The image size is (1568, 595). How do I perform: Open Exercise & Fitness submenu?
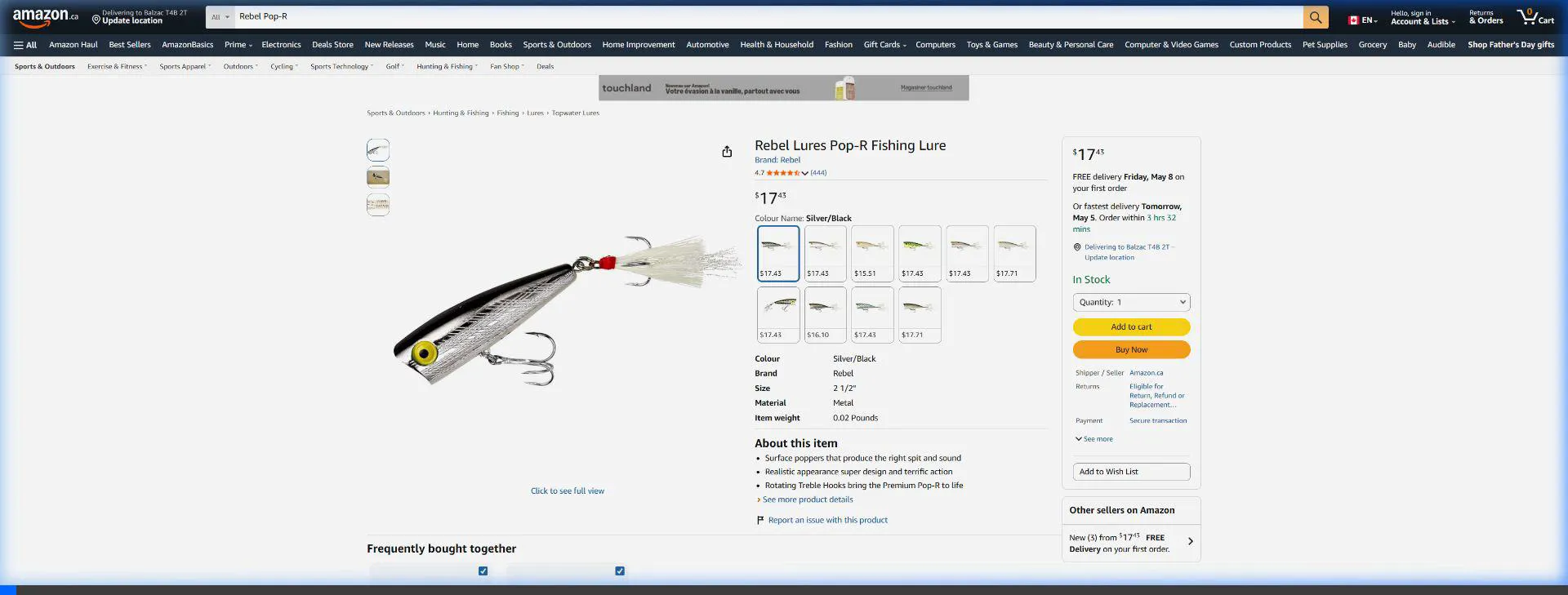(x=117, y=67)
